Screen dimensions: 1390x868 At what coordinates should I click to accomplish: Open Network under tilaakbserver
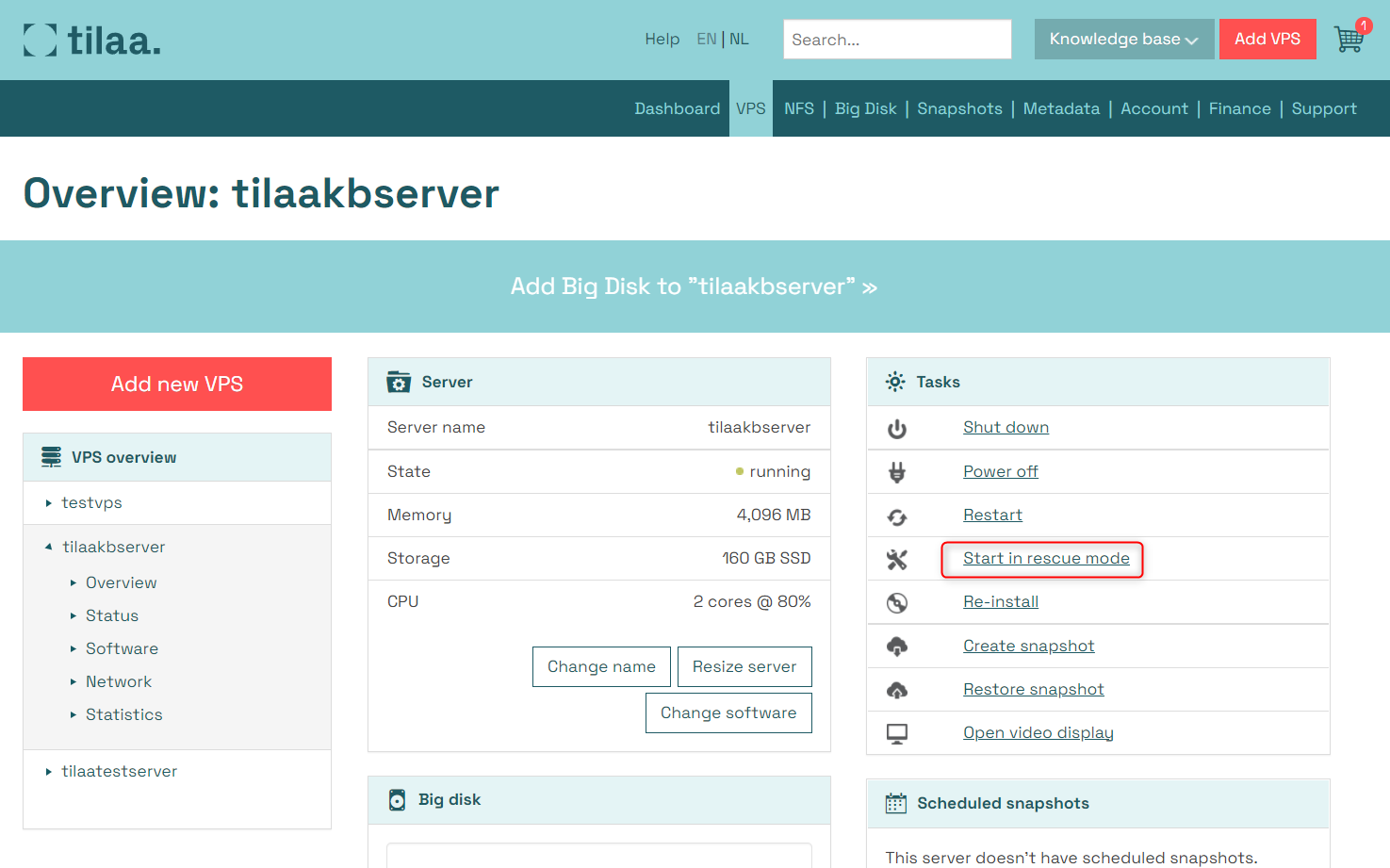[119, 681]
